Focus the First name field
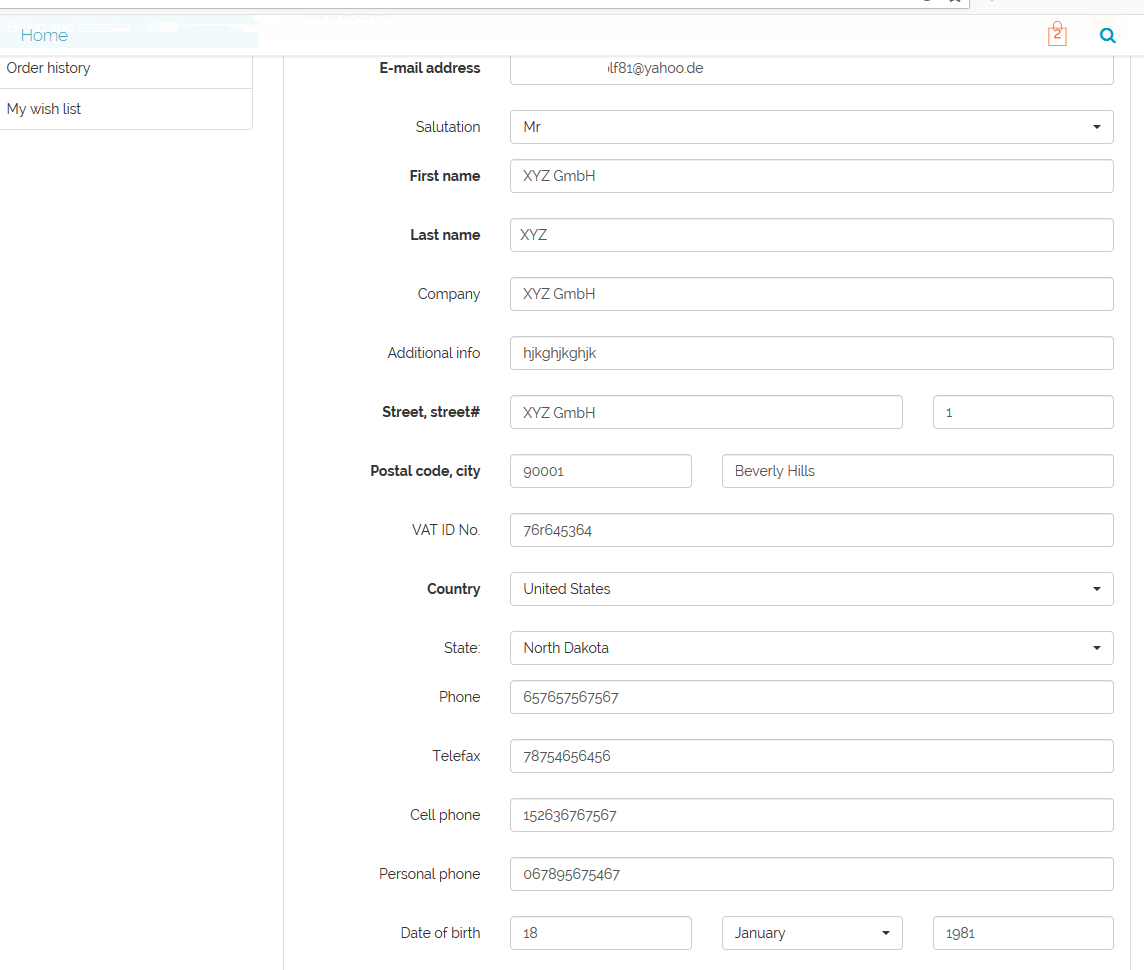This screenshot has width=1144, height=970. 811,176
